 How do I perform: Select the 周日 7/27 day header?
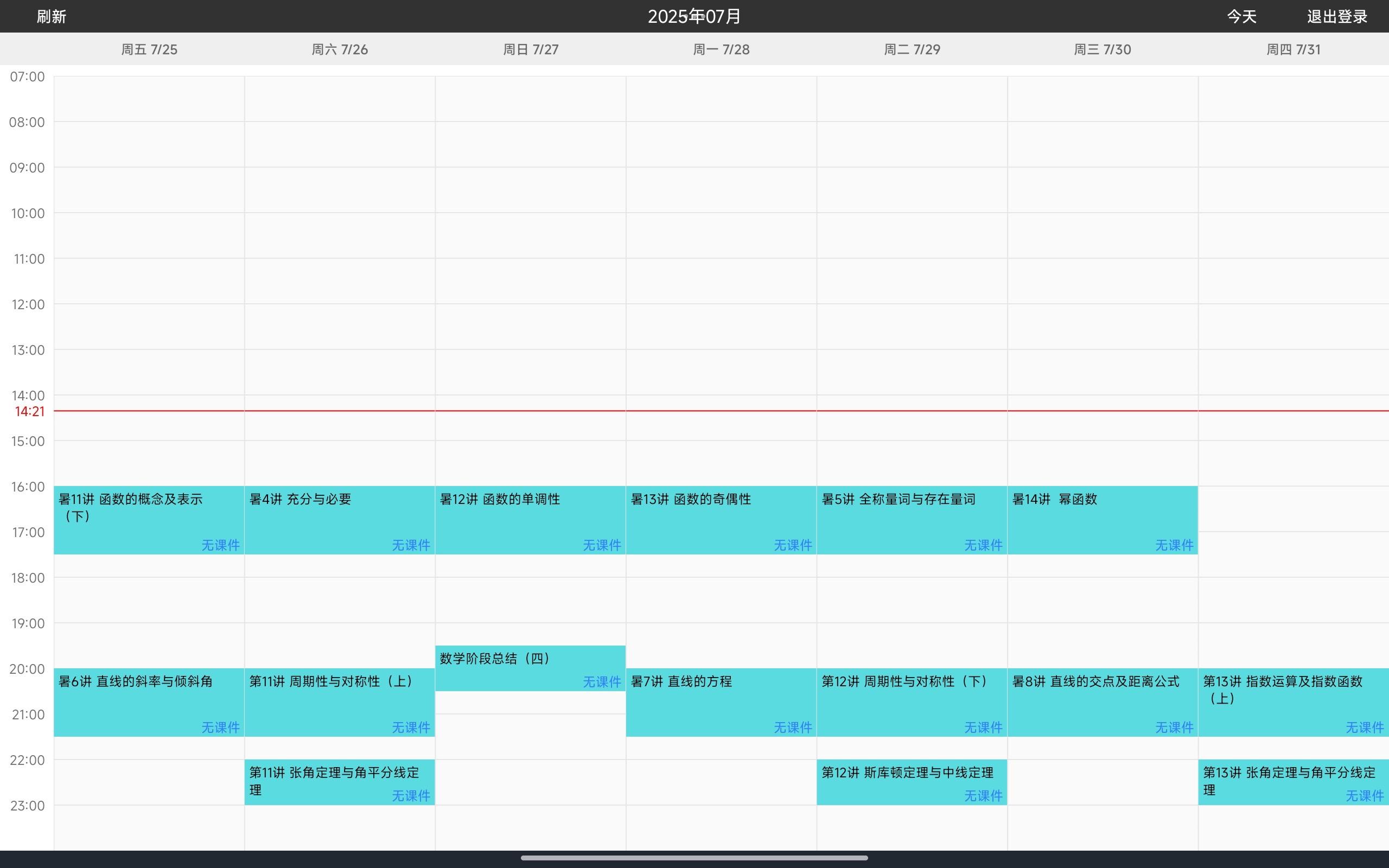point(530,49)
